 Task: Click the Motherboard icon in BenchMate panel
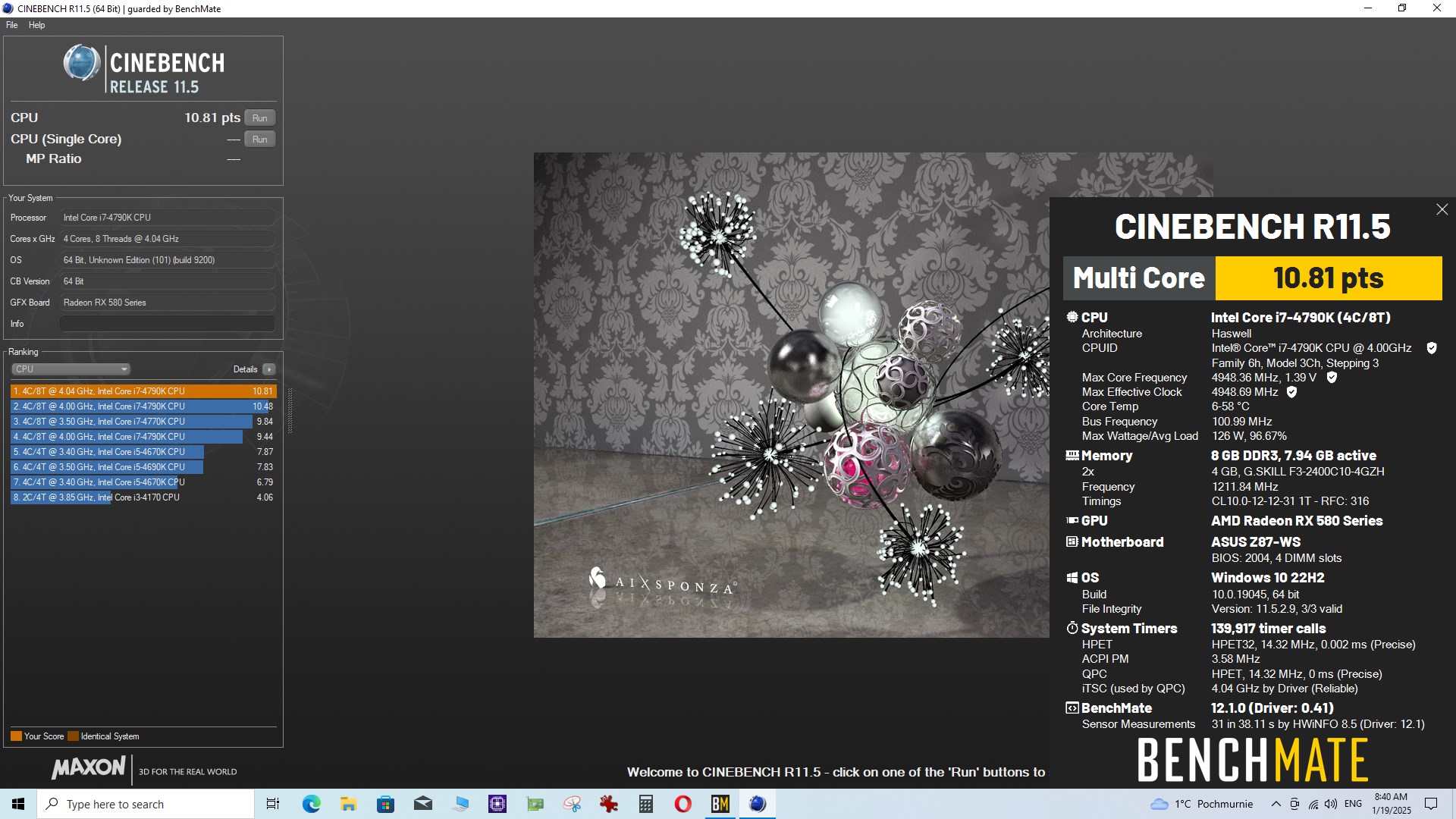[x=1072, y=541]
